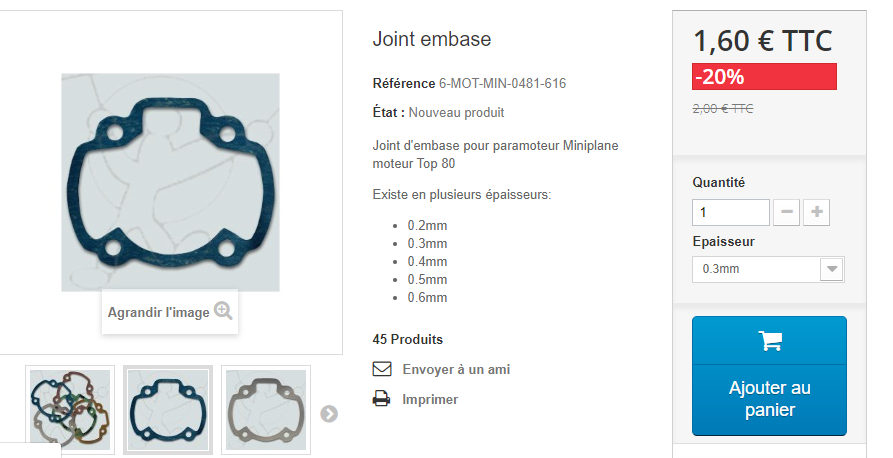Click the printer icon

click(x=382, y=399)
